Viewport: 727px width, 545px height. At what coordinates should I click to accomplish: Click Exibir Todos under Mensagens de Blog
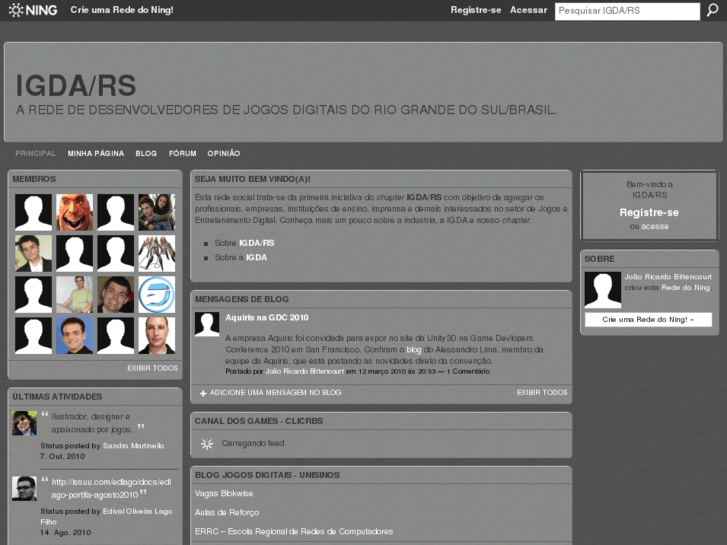(x=542, y=392)
